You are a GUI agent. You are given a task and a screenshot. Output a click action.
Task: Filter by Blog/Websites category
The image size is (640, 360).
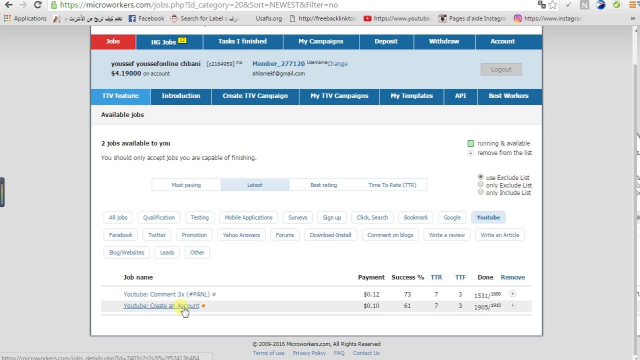click(x=127, y=253)
